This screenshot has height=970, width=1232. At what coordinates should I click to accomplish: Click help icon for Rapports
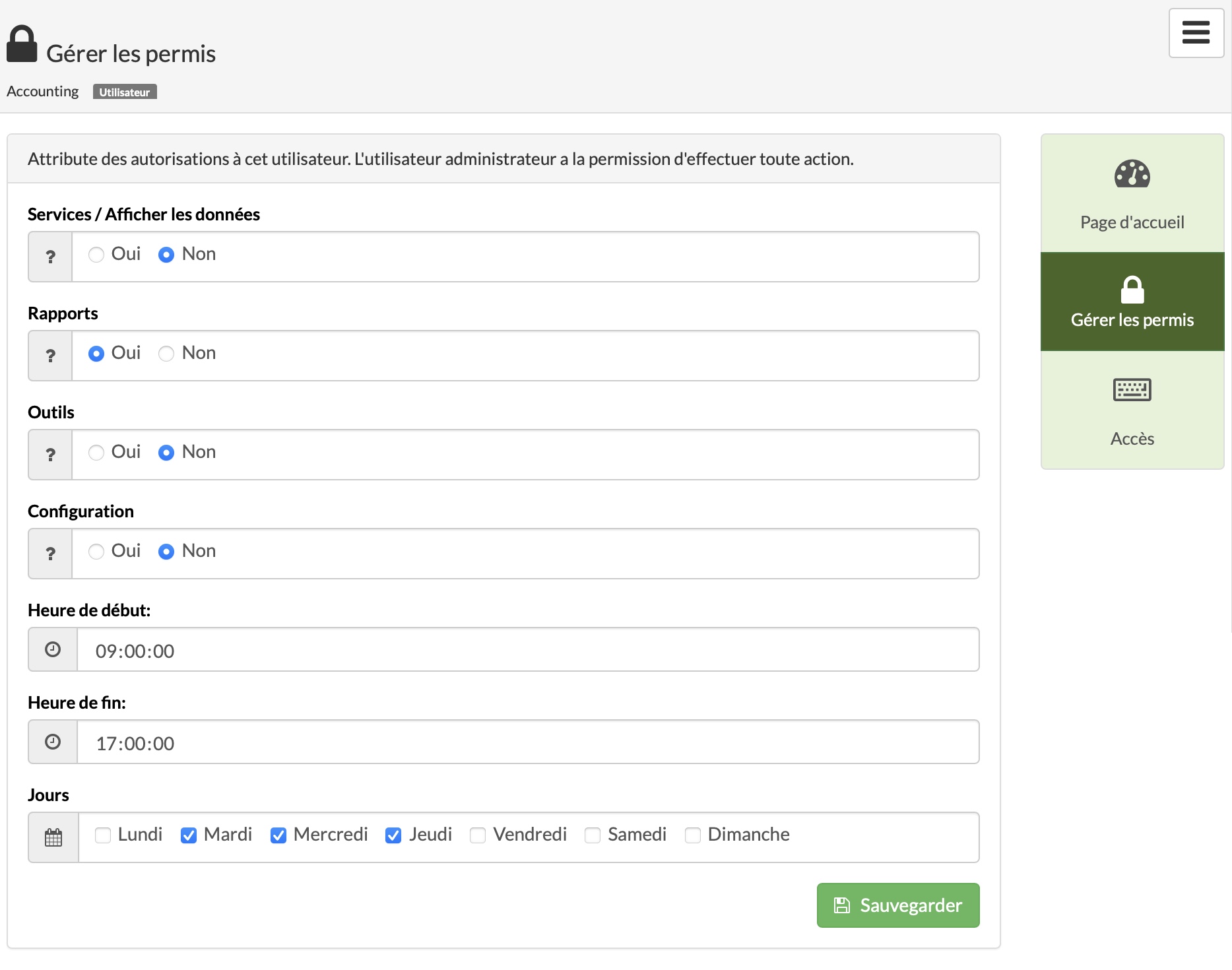(x=50, y=356)
